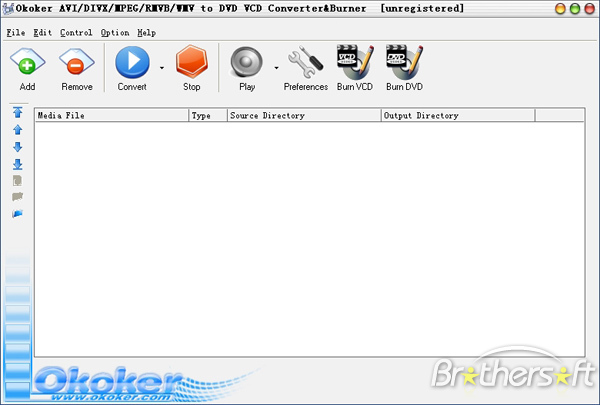This screenshot has height=405, width=600.
Task: Expand the Convert dropdown arrow
Action: click(162, 68)
